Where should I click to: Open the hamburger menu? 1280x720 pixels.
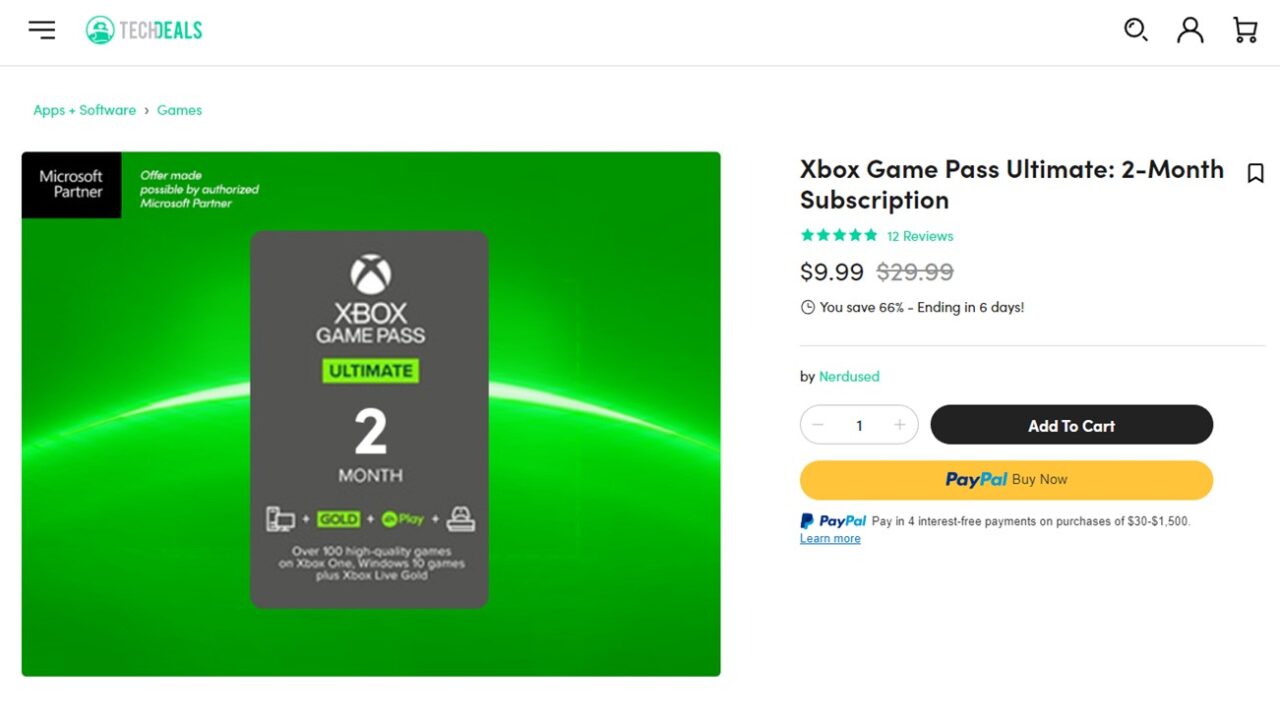click(x=42, y=30)
